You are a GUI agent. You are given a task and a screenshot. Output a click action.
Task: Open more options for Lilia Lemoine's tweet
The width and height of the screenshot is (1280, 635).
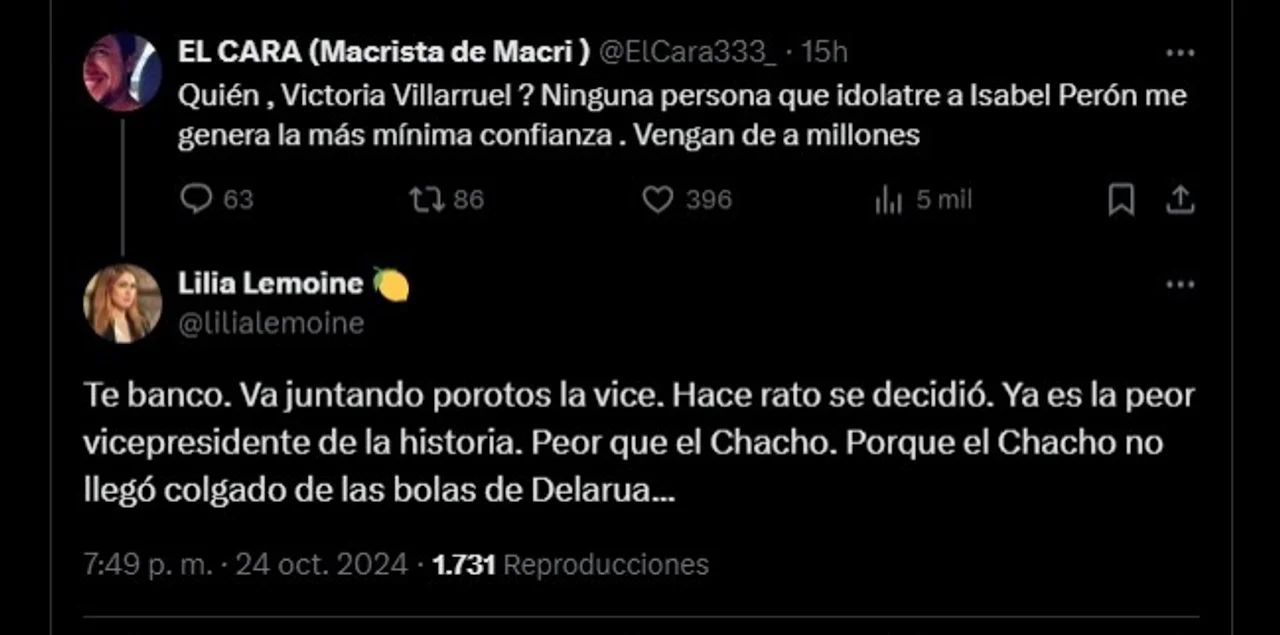1180,285
